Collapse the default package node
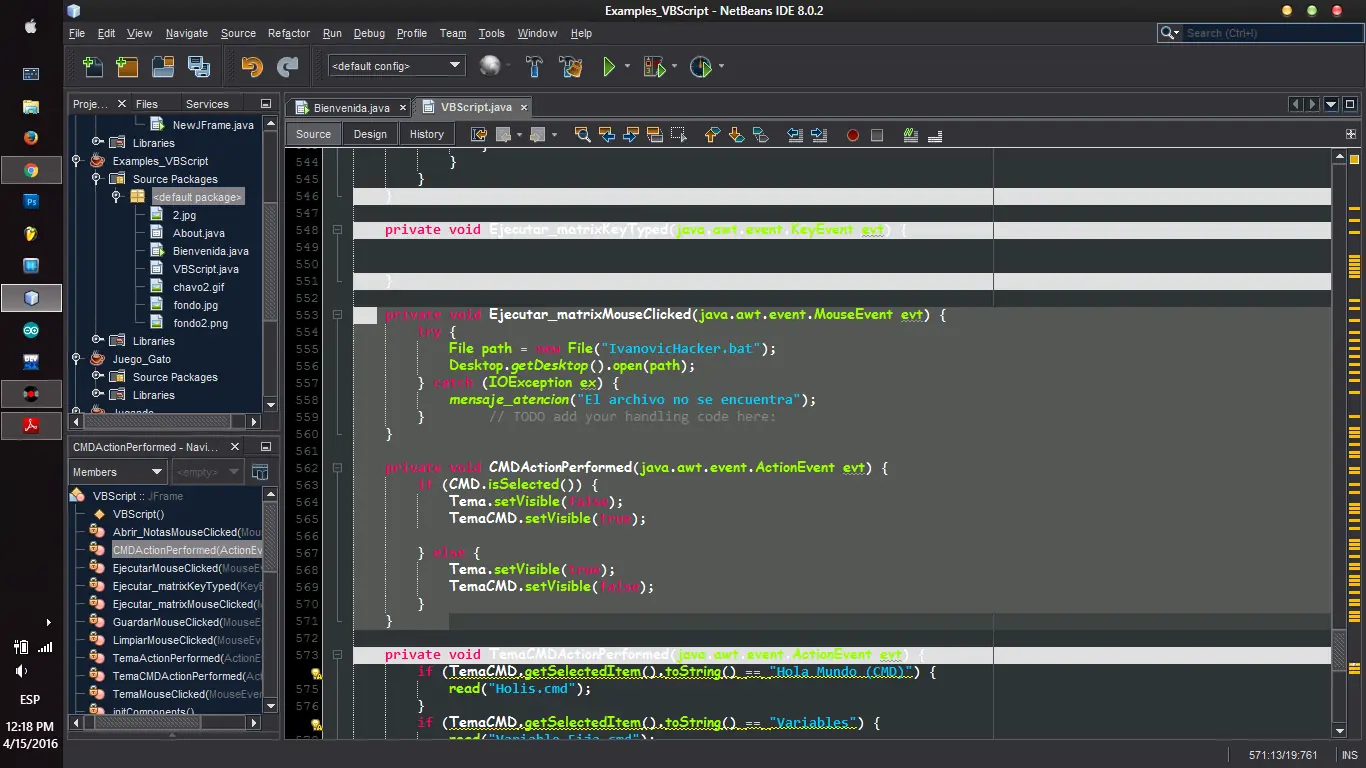The image size is (1366, 768). (116, 196)
